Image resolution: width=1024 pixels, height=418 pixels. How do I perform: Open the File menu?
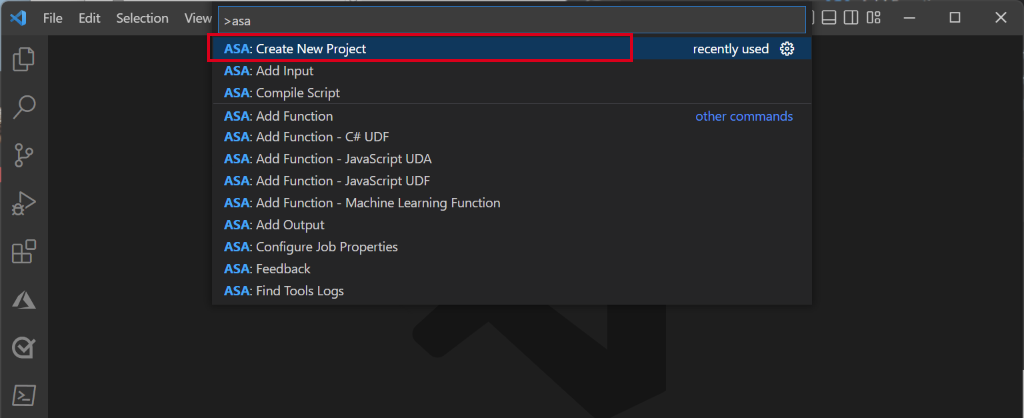(53, 18)
